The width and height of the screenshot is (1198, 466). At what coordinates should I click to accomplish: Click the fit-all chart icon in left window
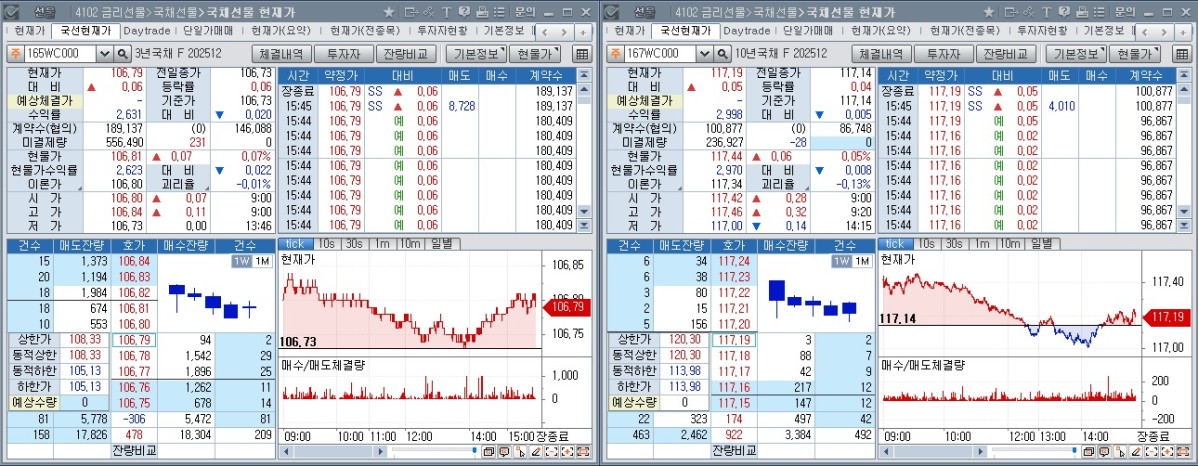coord(583,451)
